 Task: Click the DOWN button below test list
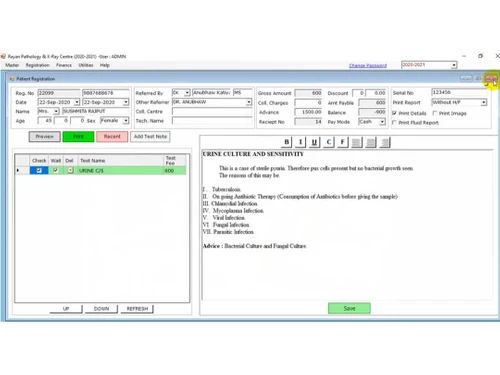pos(101,309)
